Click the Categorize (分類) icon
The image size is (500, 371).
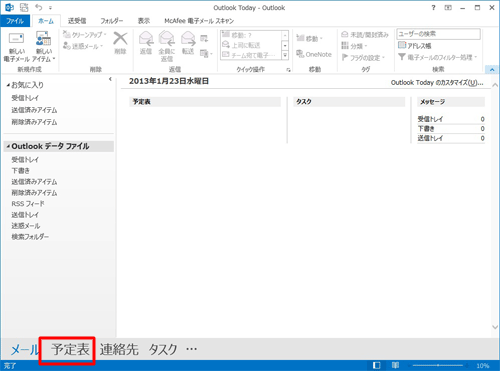[345, 46]
